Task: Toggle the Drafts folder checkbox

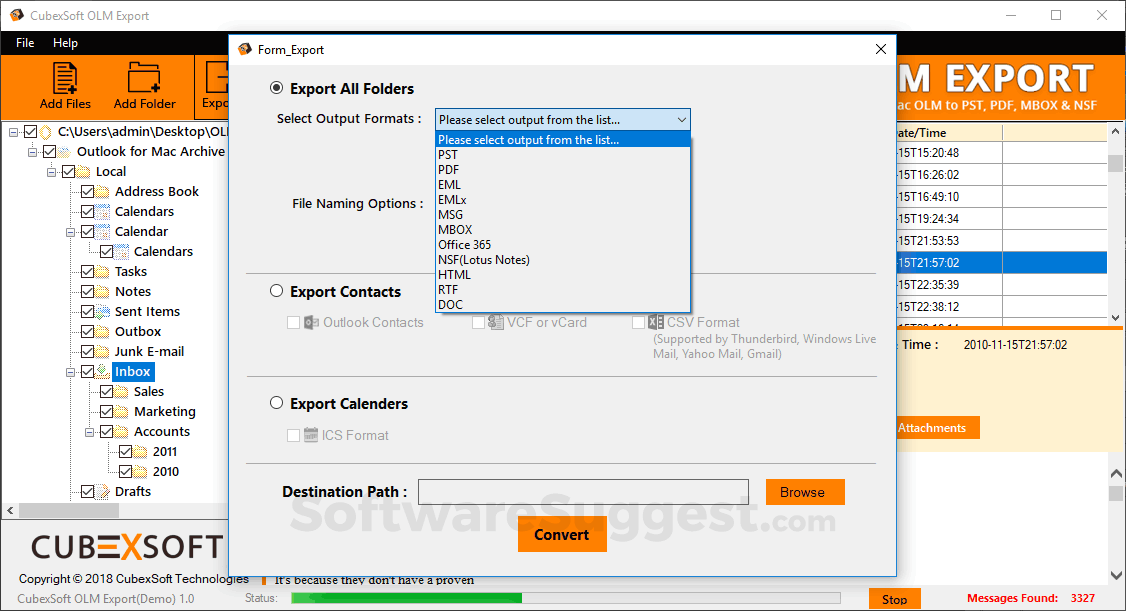Action: (x=87, y=492)
